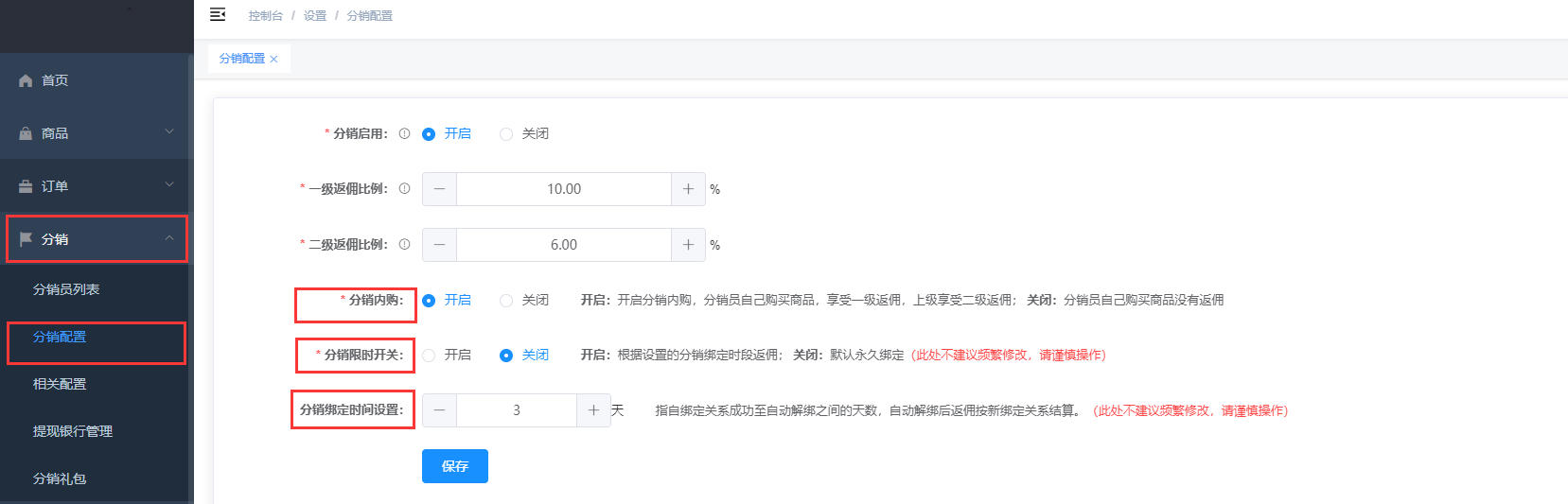
Task: Click the info icon next to 分销启用
Action: 404,133
